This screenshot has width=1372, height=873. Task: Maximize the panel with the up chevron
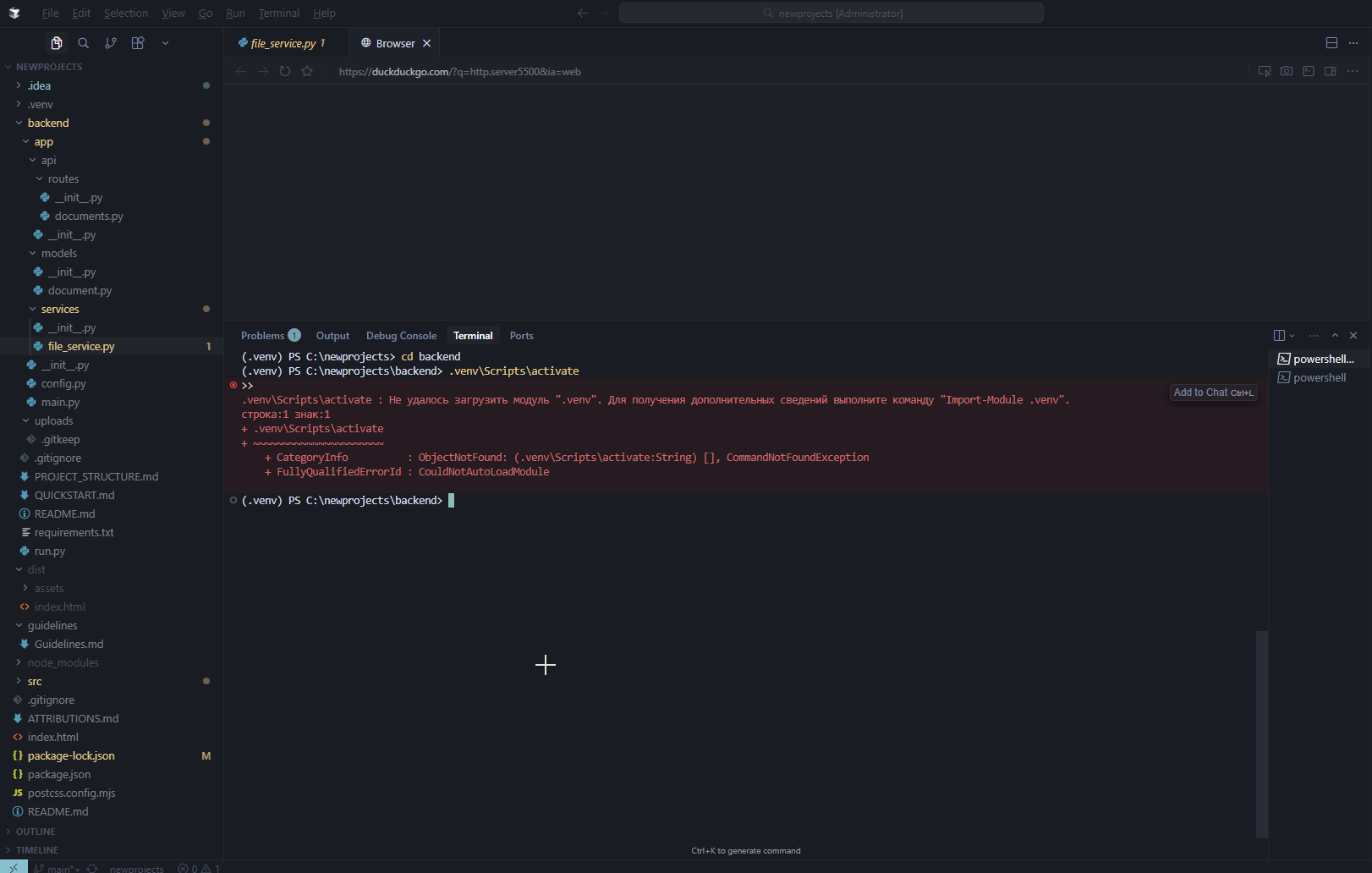[x=1335, y=336]
